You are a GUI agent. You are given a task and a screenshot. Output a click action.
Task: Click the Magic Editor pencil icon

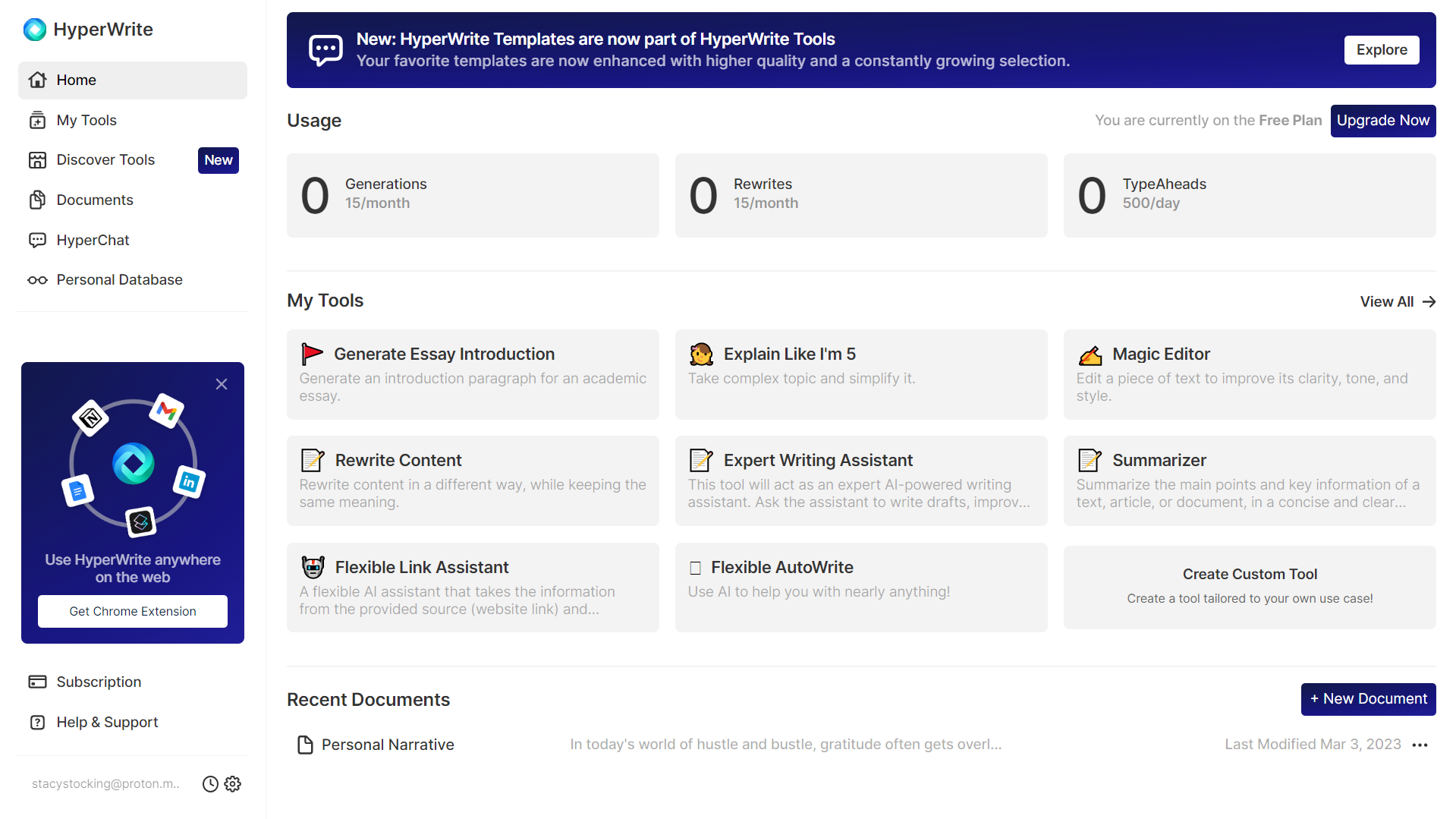click(1090, 354)
